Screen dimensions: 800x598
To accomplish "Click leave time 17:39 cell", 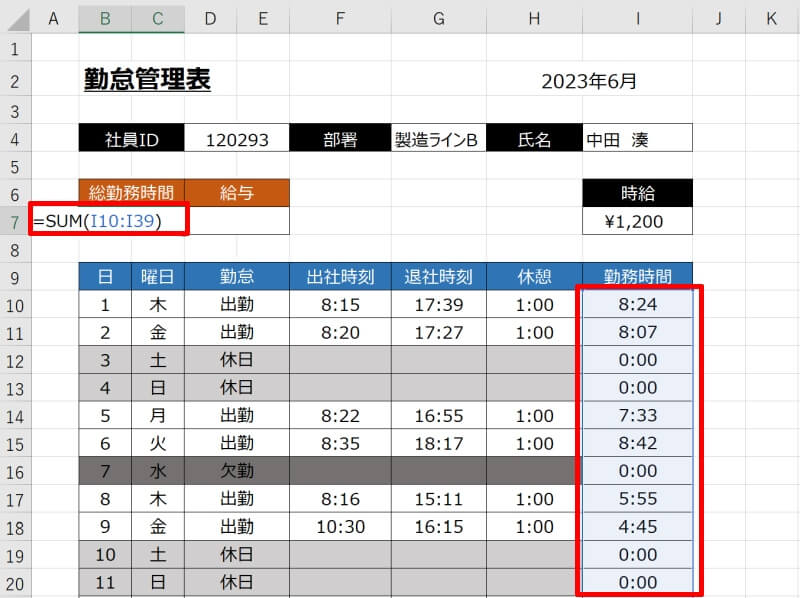I will (x=438, y=305).
